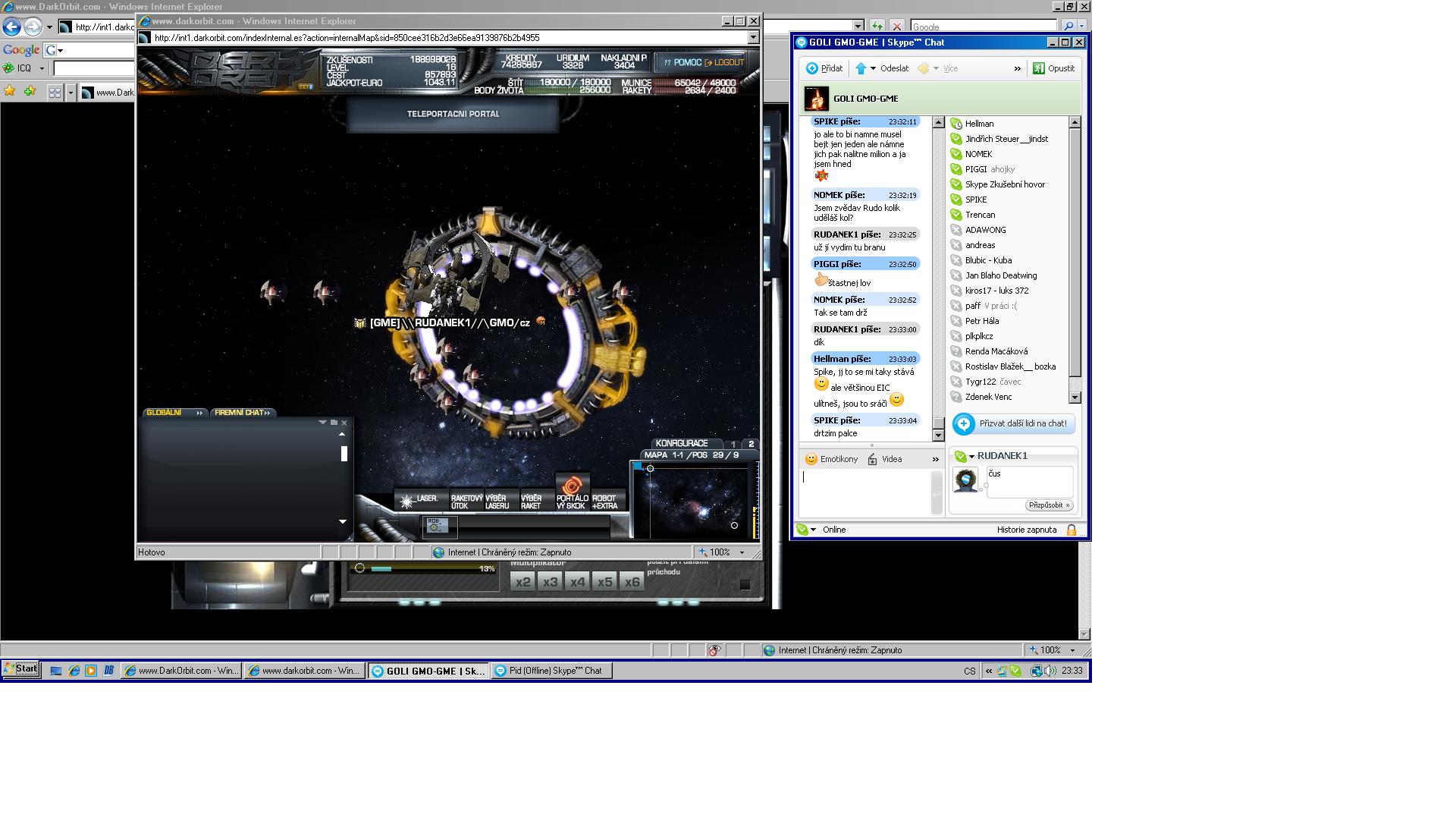Image resolution: width=1456 pixels, height=827 pixels.
Task: Click the Portálový skok jump icon
Action: tap(572, 486)
